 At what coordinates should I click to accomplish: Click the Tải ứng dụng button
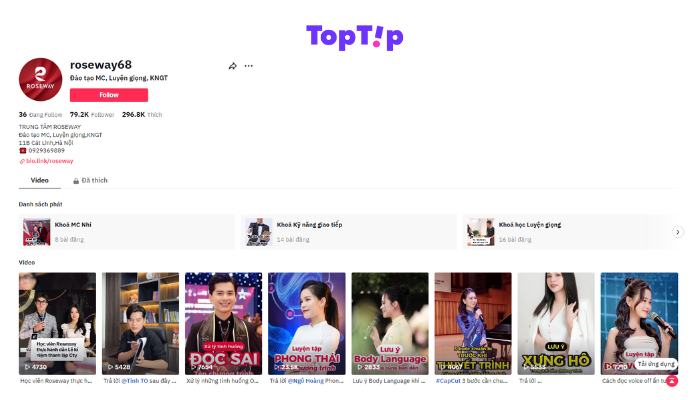click(x=656, y=364)
